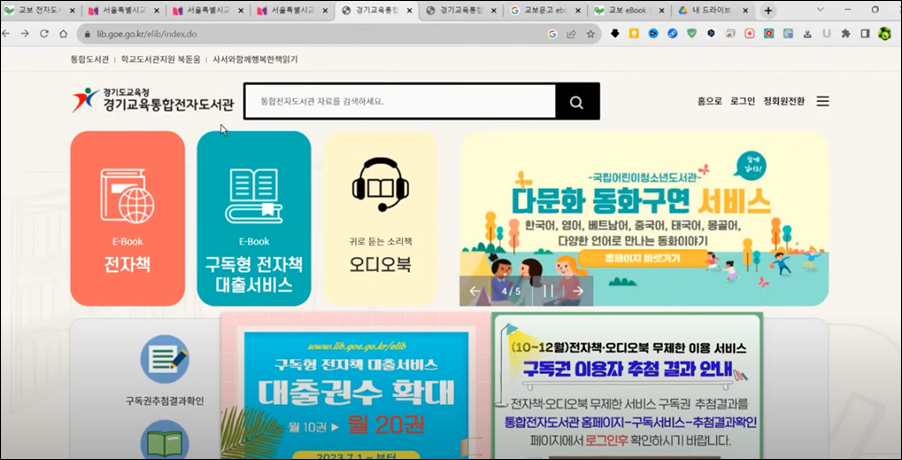Click the search magnifier button
Screen dimensions: 902x460
pyautogui.click(x=577, y=102)
